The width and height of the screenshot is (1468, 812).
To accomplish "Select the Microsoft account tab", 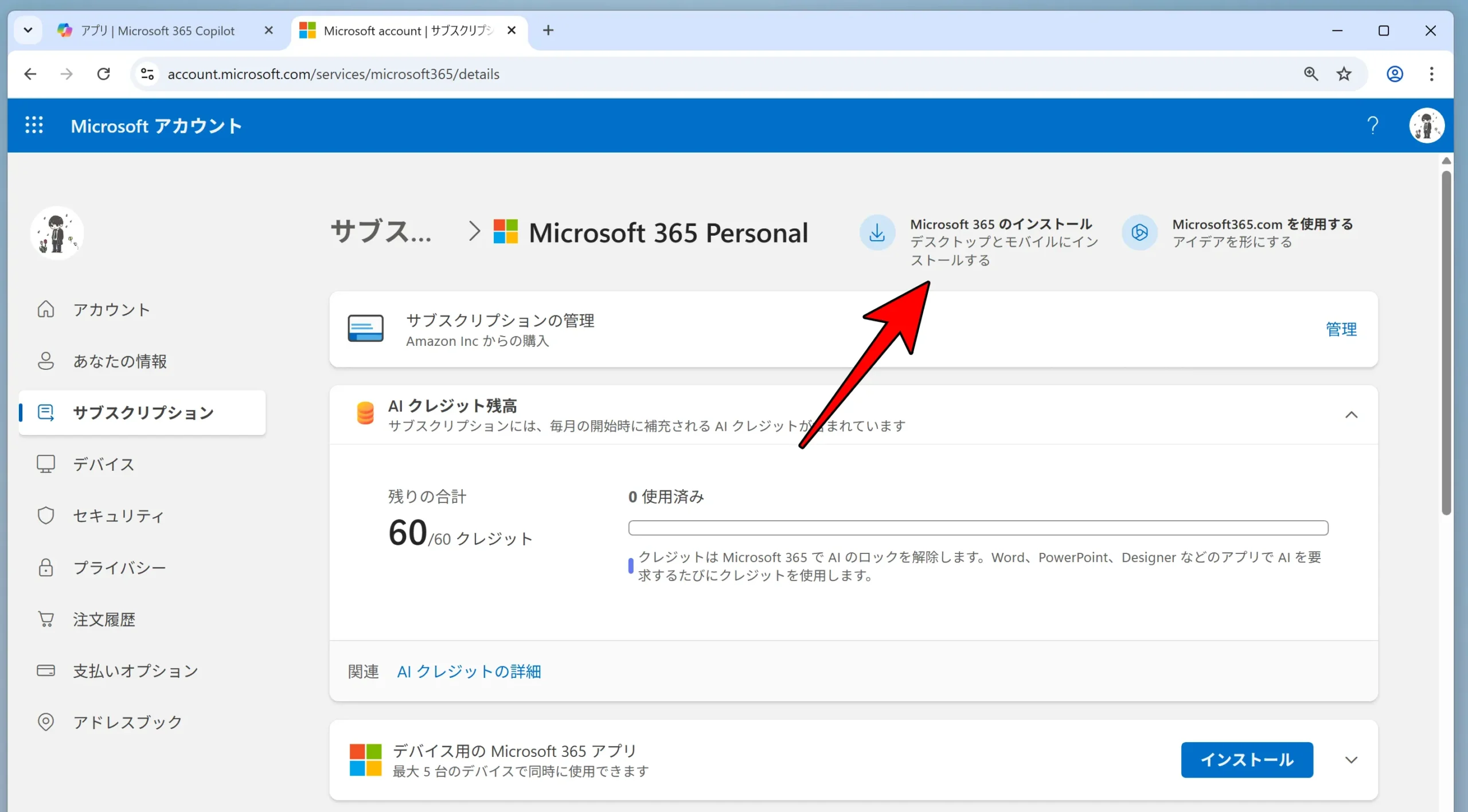I will point(409,30).
